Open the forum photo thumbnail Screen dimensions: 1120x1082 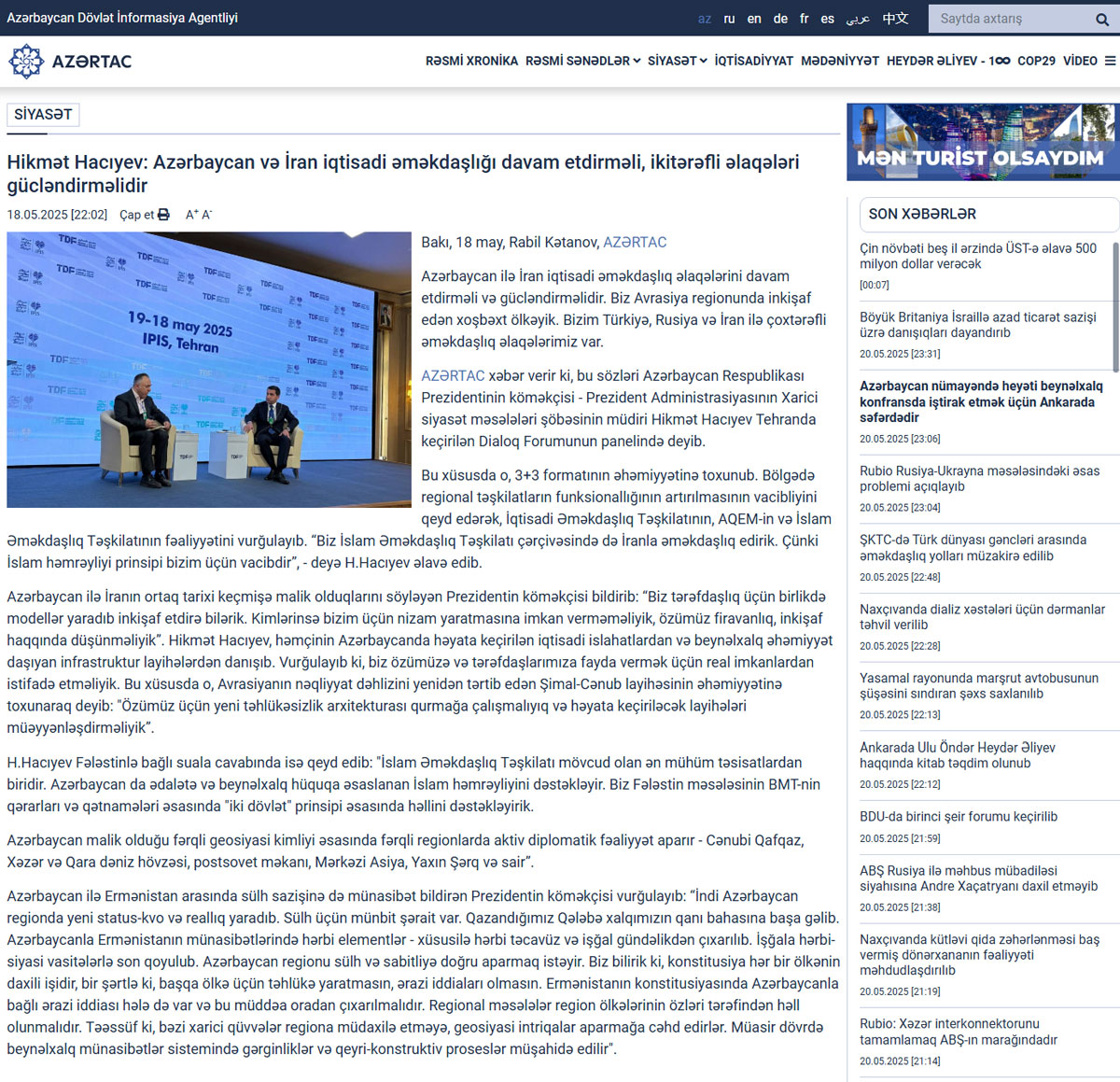209,370
